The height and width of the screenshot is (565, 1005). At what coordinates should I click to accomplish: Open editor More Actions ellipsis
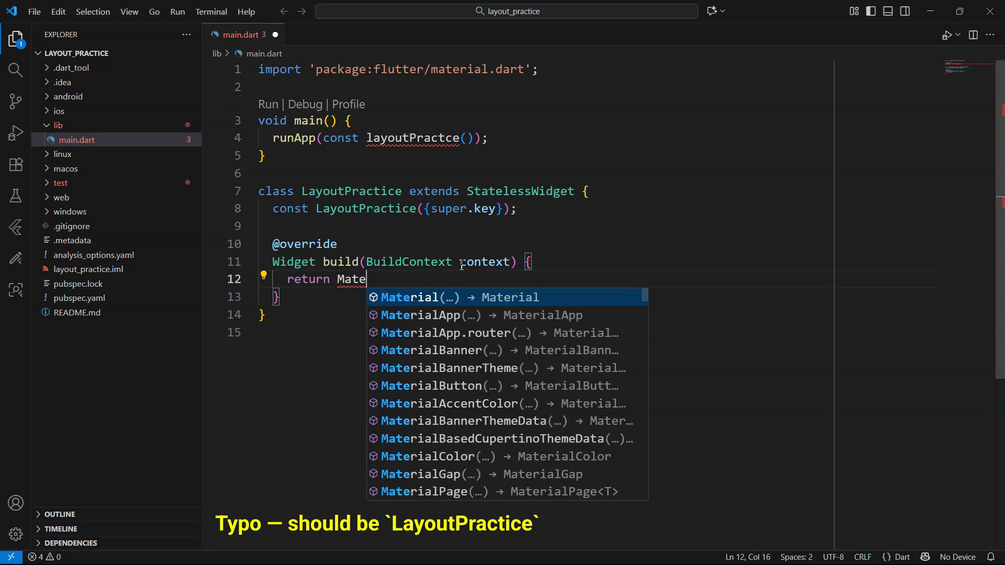pos(990,35)
